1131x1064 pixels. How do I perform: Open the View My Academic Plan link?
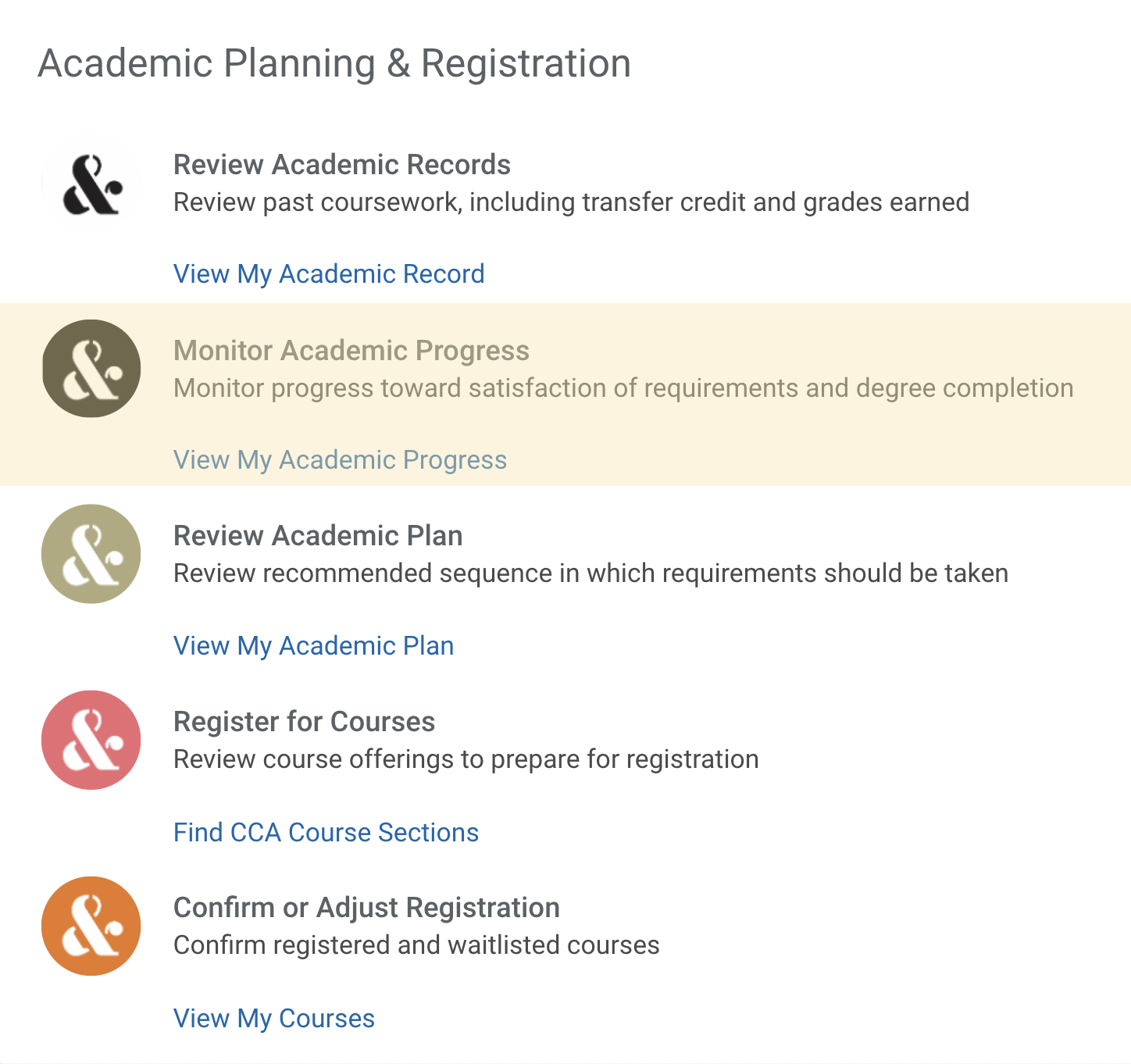click(313, 646)
